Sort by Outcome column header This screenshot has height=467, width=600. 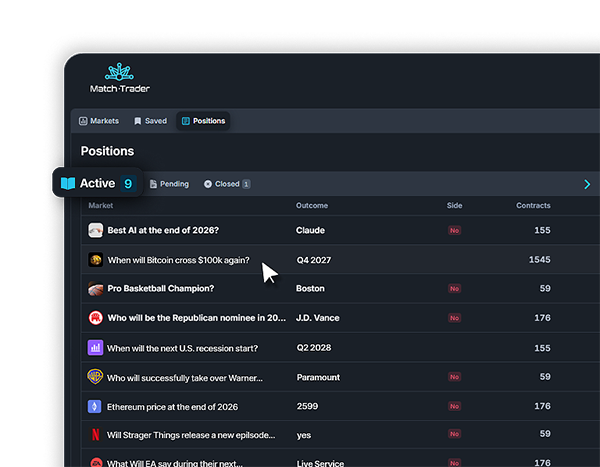tap(312, 206)
